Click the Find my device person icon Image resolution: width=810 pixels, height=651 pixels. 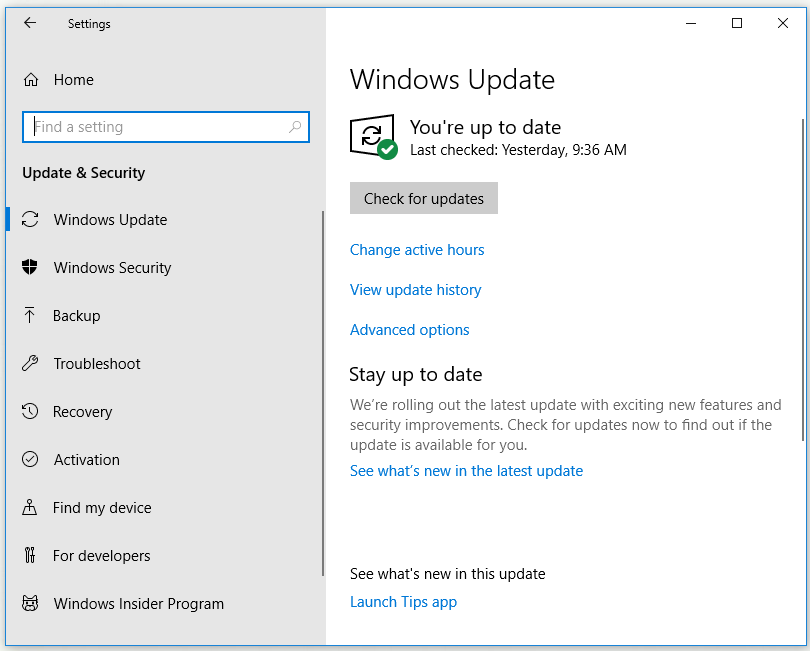(x=29, y=507)
